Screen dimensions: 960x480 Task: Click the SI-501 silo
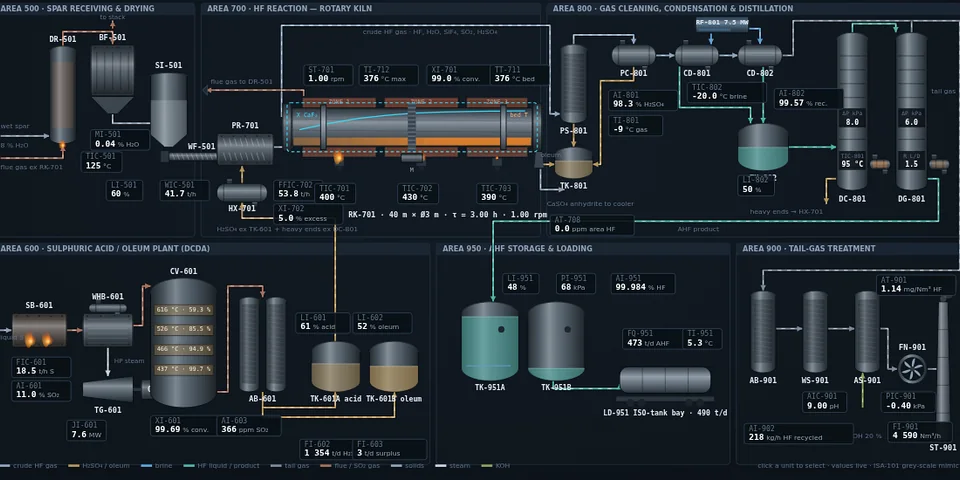(x=168, y=110)
